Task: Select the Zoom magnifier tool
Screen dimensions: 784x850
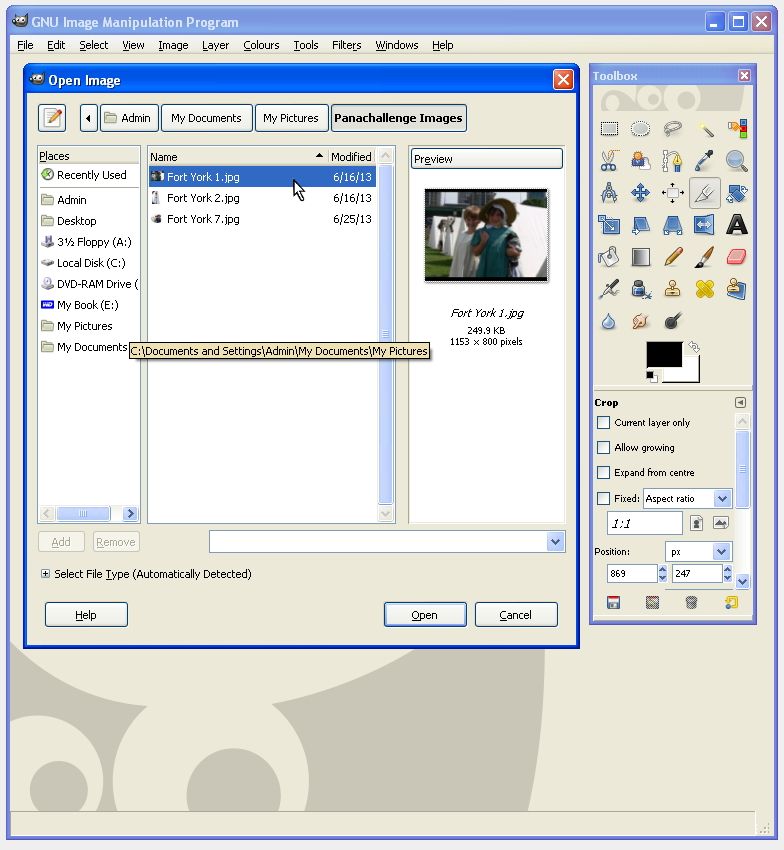Action: pos(736,161)
